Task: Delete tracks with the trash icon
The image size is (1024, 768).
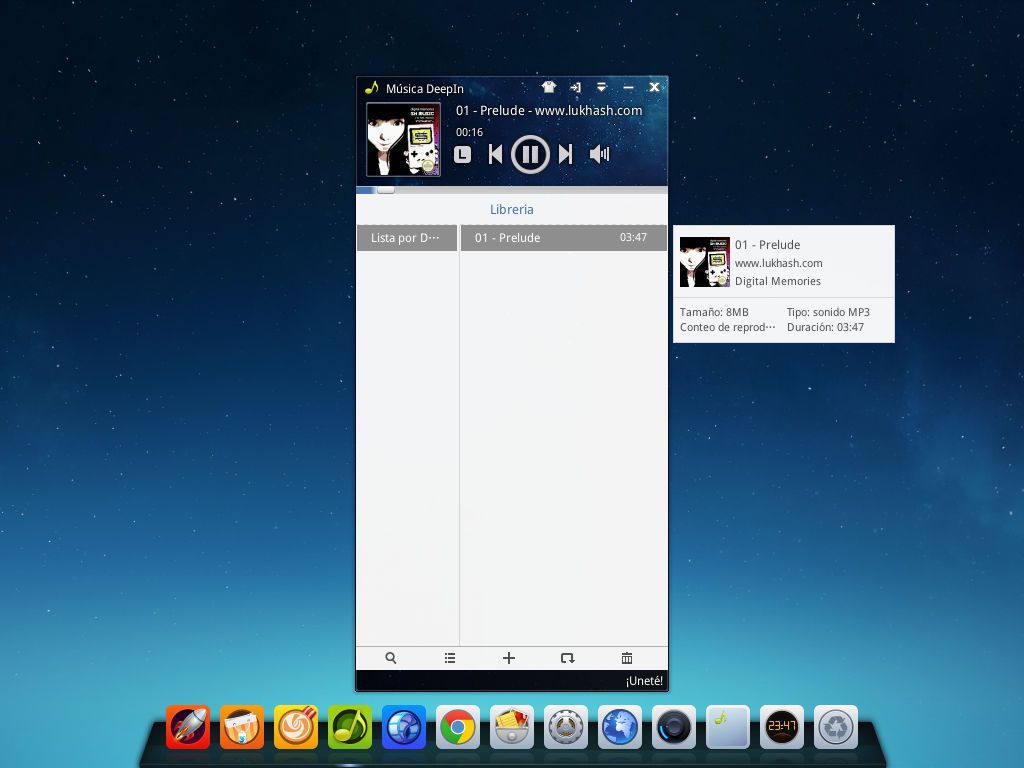Action: pyautogui.click(x=627, y=658)
